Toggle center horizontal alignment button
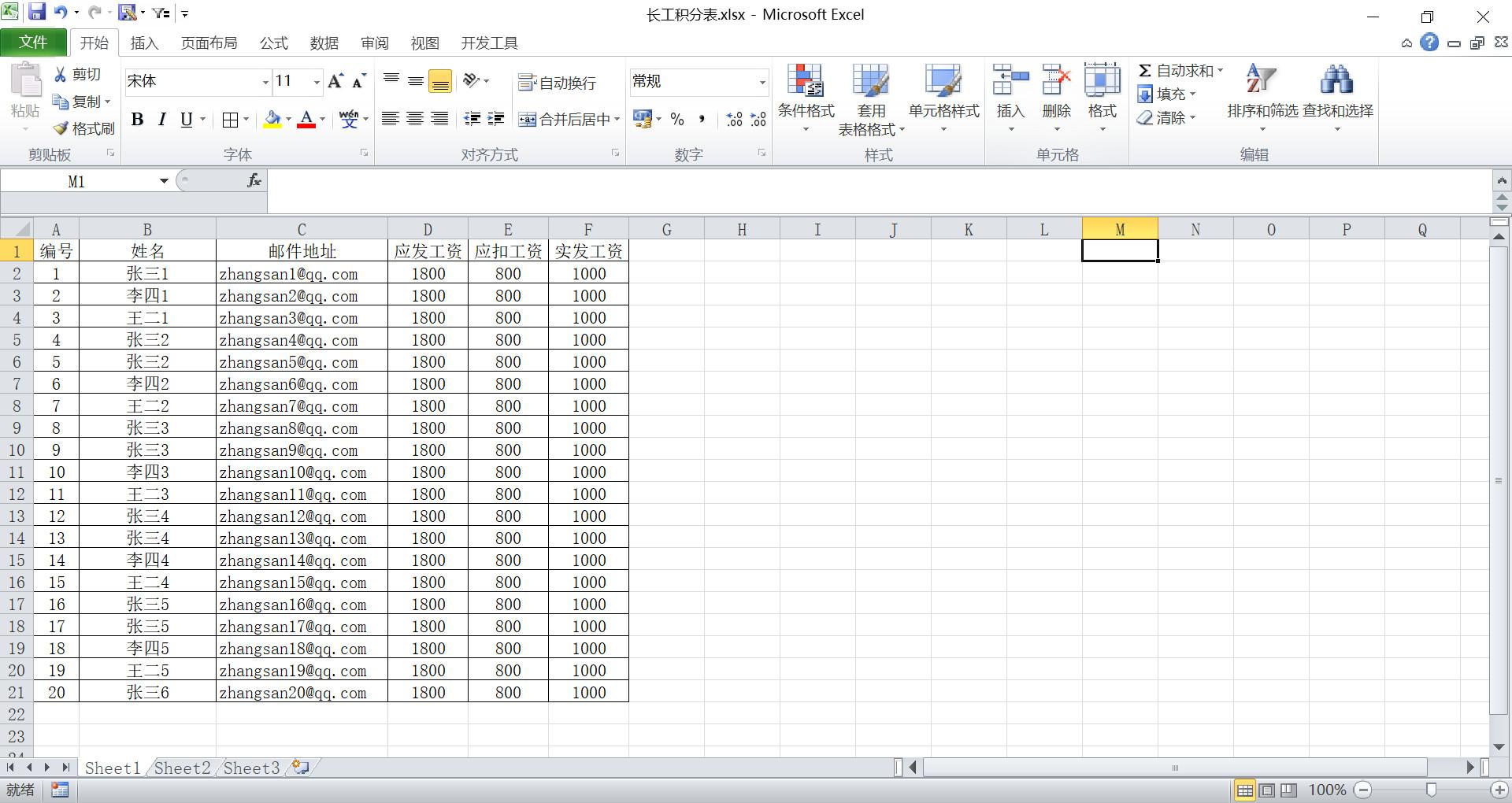 (415, 119)
